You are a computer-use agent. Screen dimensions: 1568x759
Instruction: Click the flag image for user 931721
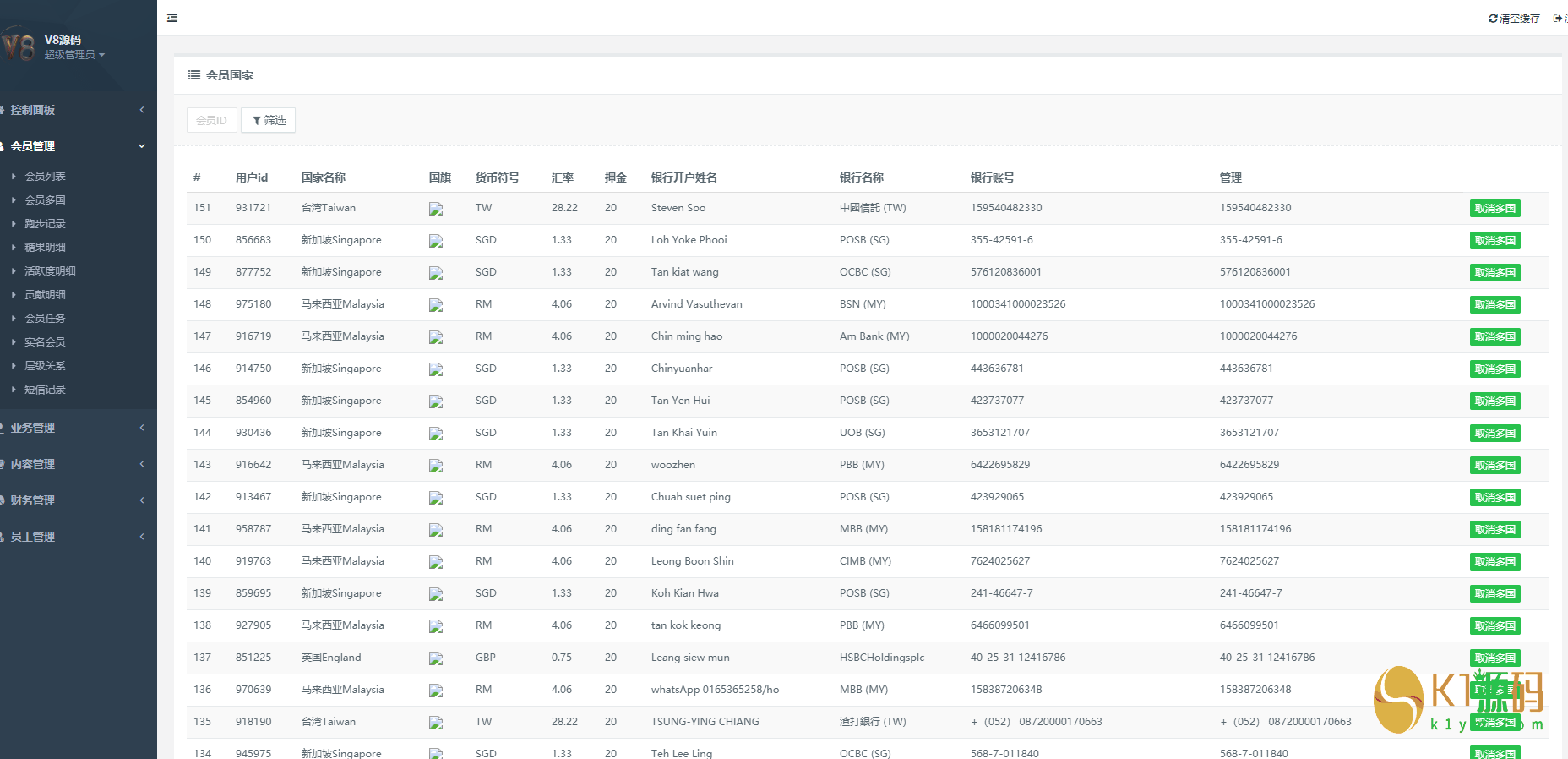(436, 209)
